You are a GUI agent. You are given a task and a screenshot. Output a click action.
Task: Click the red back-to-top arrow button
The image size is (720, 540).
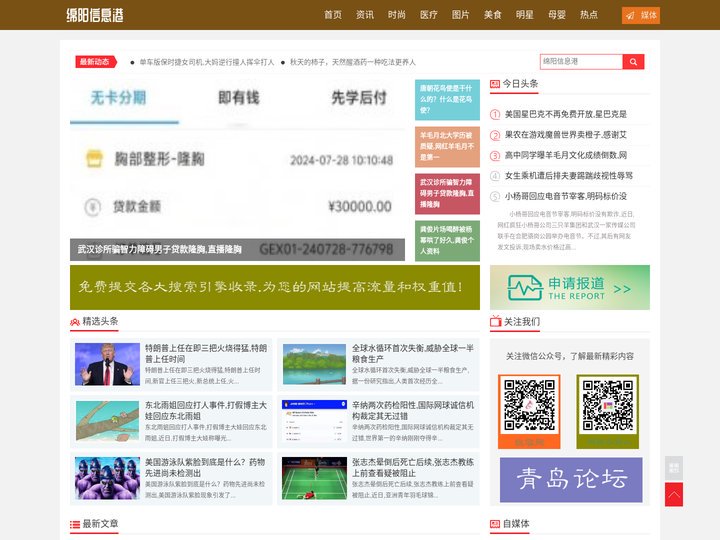674,495
